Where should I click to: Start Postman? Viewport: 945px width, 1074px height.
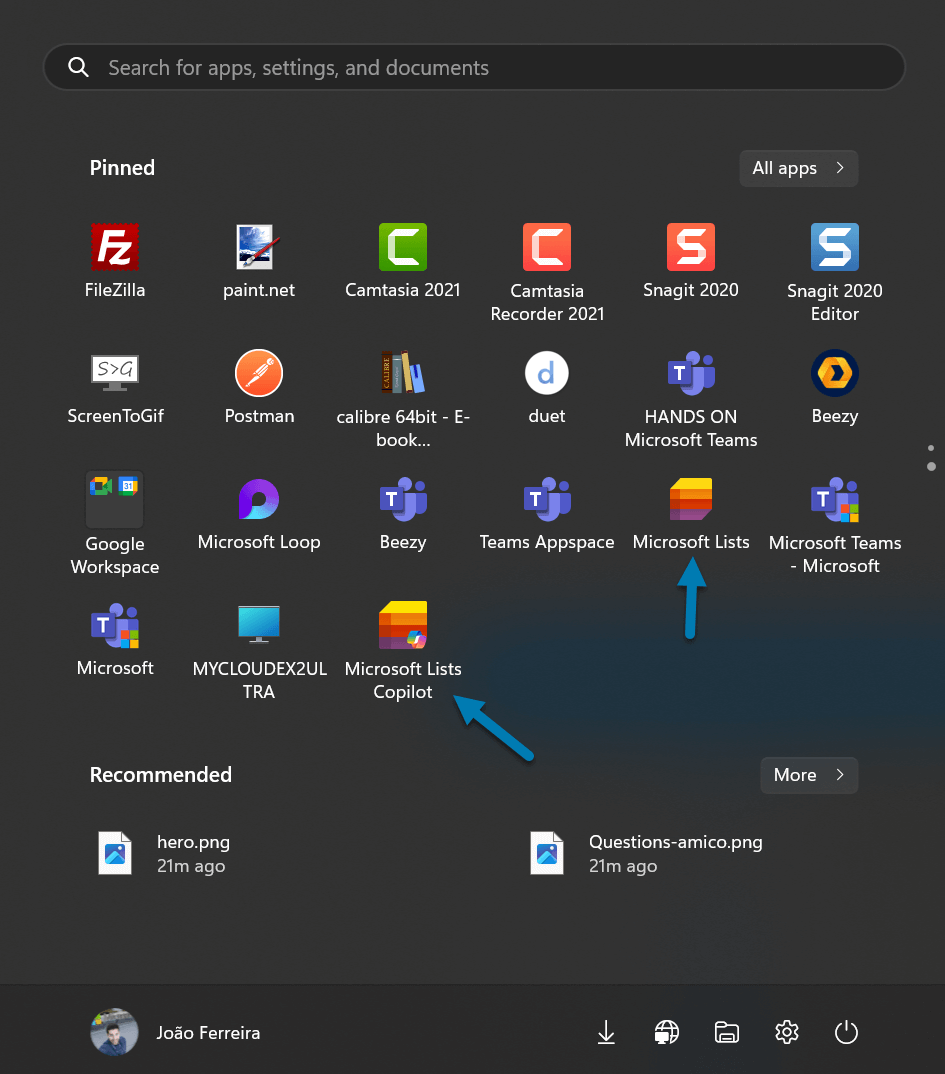point(258,385)
